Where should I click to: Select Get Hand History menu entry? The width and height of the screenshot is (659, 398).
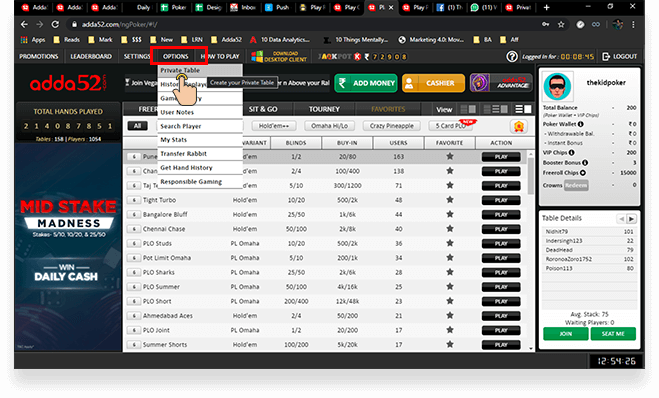click(200, 167)
